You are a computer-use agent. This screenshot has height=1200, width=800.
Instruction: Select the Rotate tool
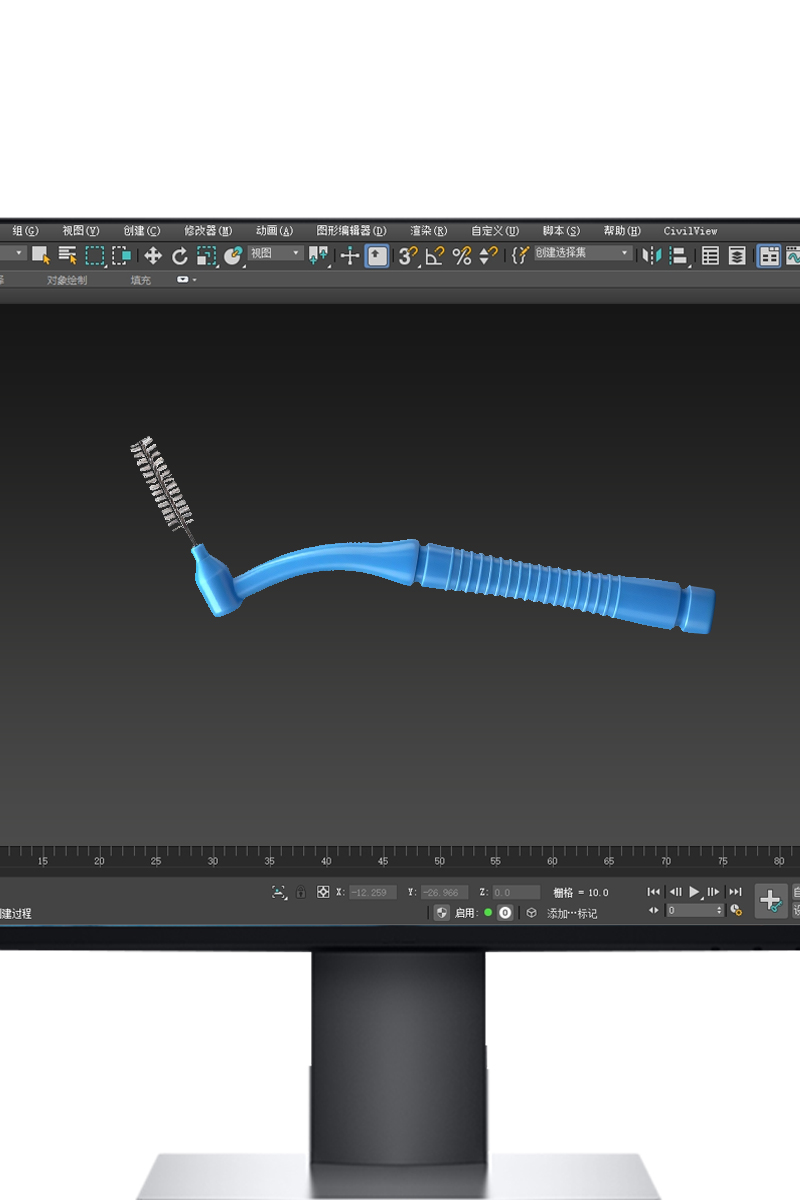point(180,256)
